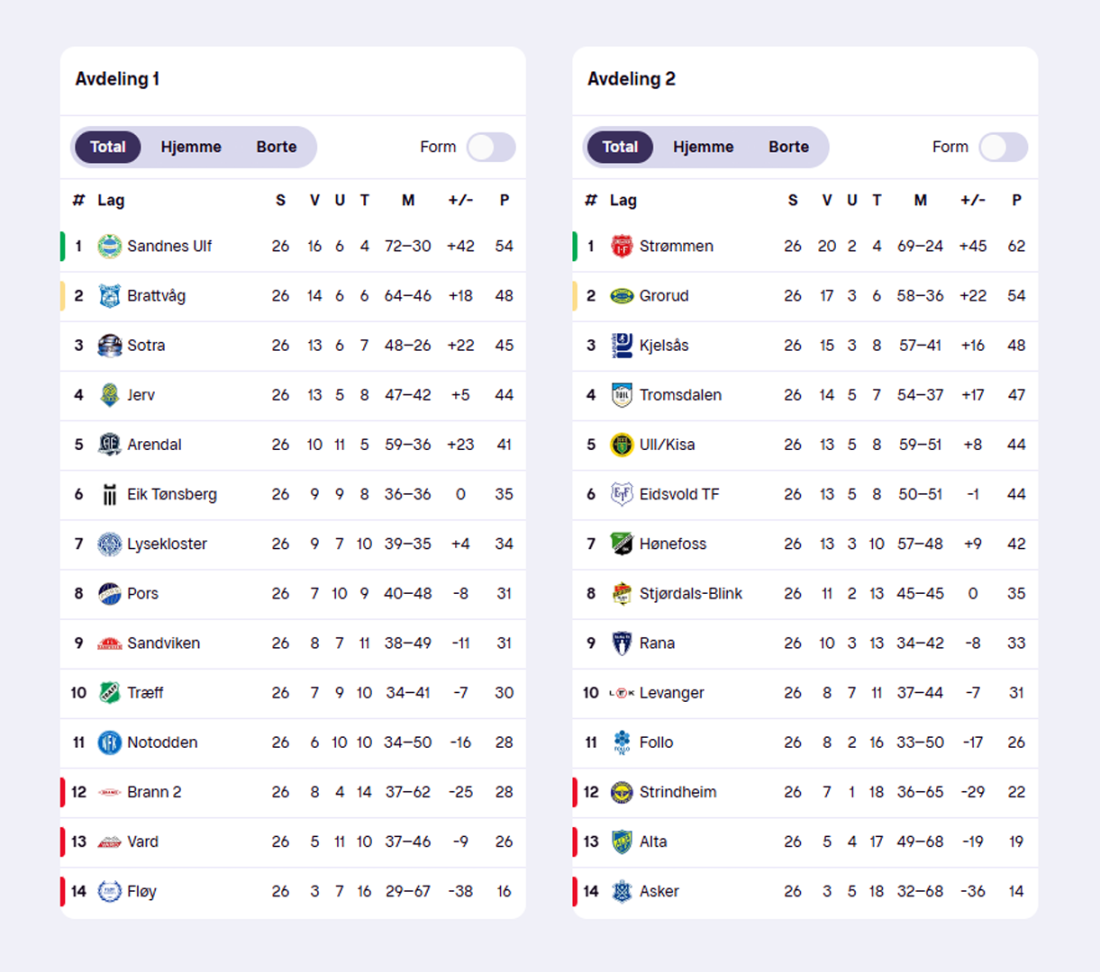The width and height of the screenshot is (1100, 972).
Task: Click the Tromsdalen club badge
Action: 622,395
